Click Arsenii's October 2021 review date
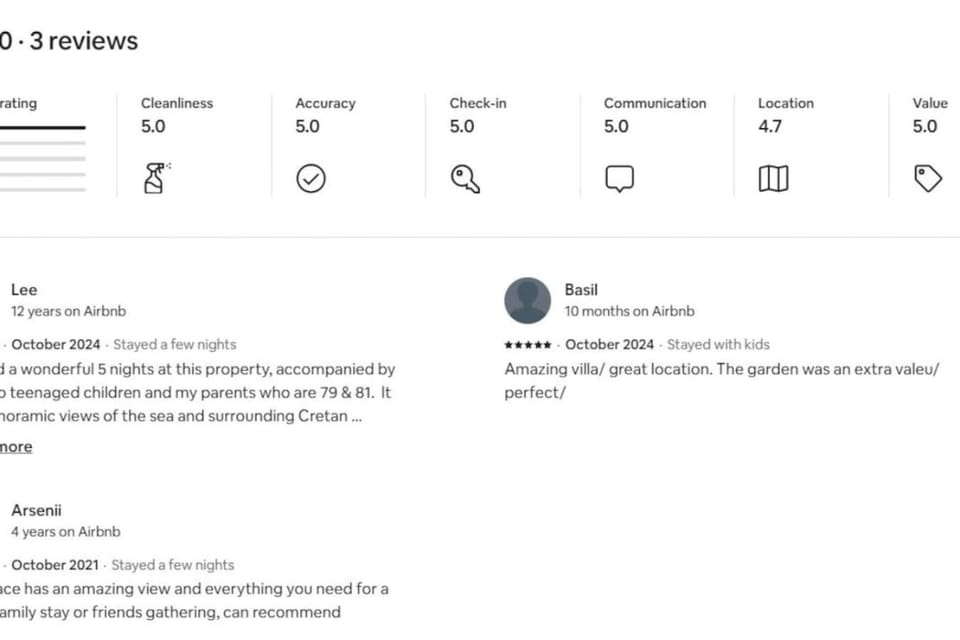This screenshot has width=960, height=640. [54, 565]
